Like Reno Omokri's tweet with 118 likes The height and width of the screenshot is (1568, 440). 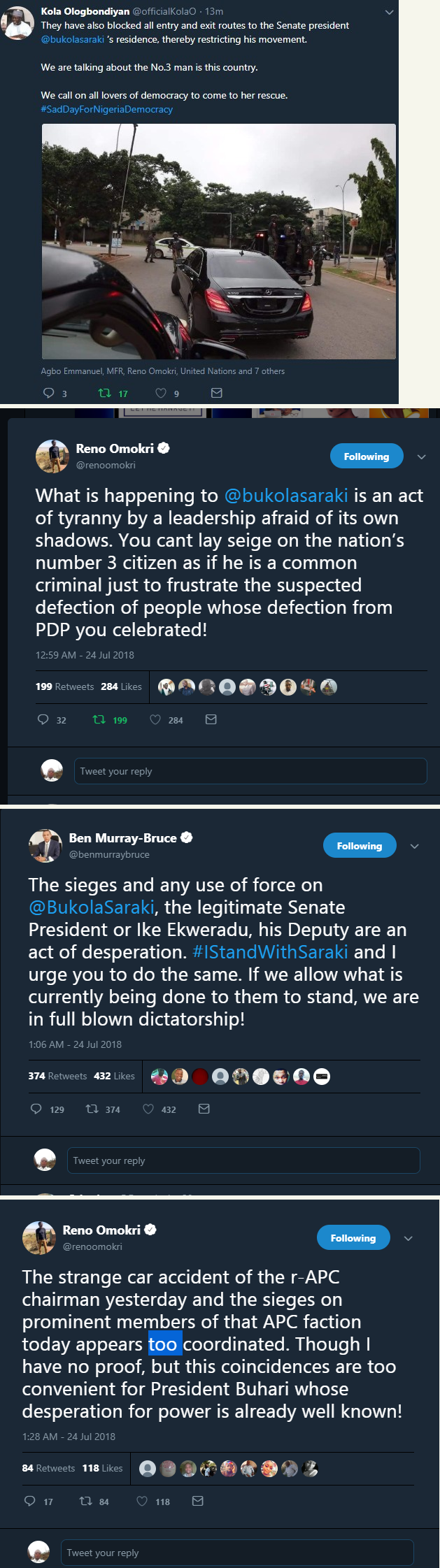(x=142, y=1501)
